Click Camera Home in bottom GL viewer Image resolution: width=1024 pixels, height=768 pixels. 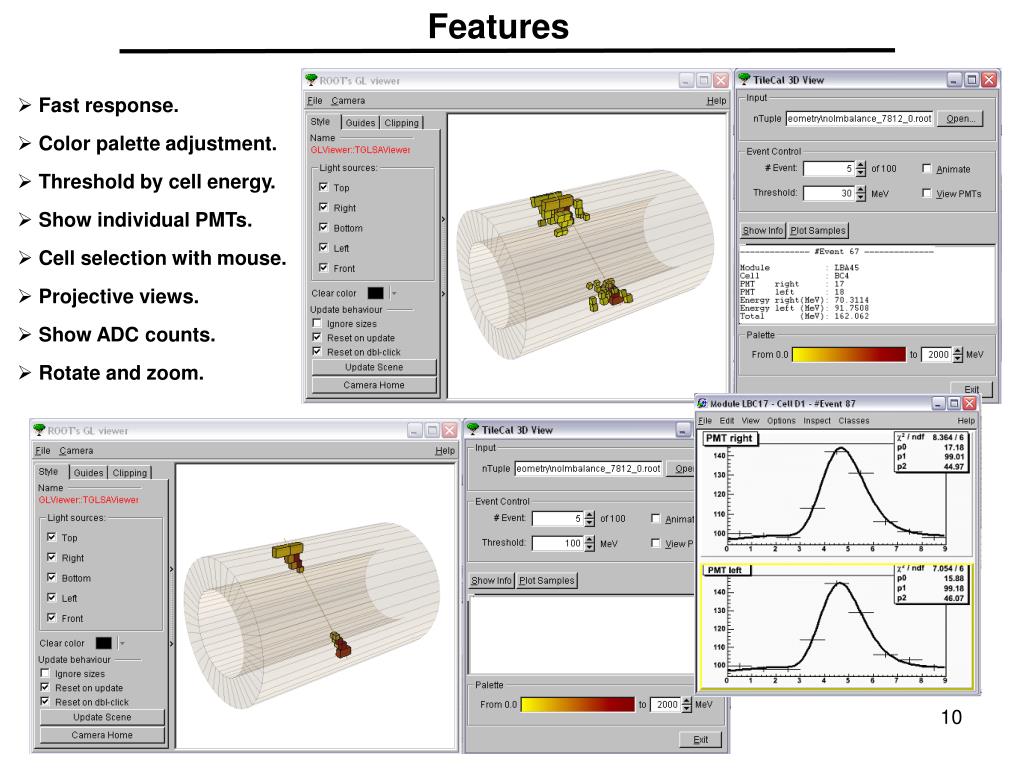click(x=102, y=735)
